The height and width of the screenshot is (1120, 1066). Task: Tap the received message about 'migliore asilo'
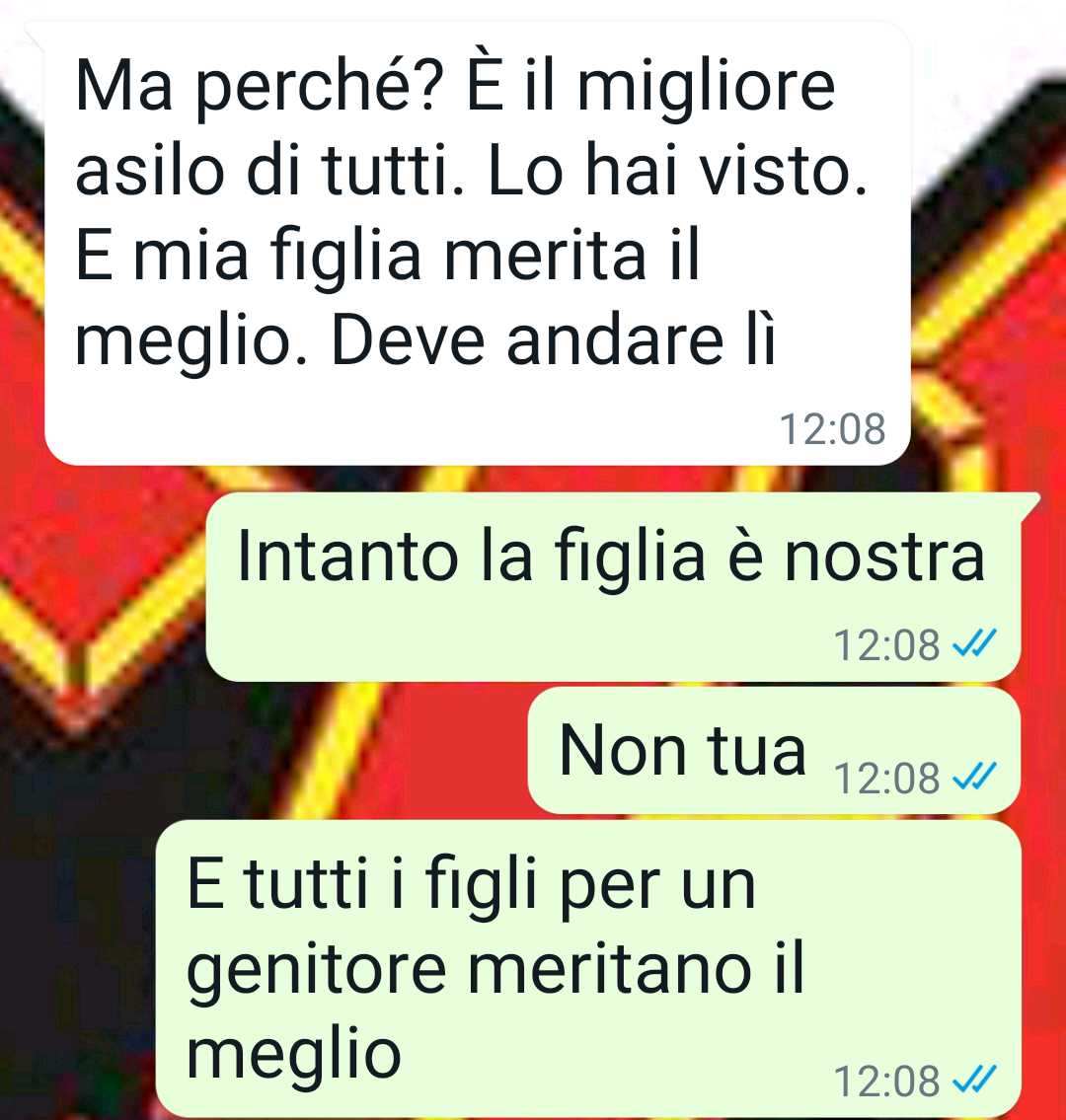click(x=478, y=245)
